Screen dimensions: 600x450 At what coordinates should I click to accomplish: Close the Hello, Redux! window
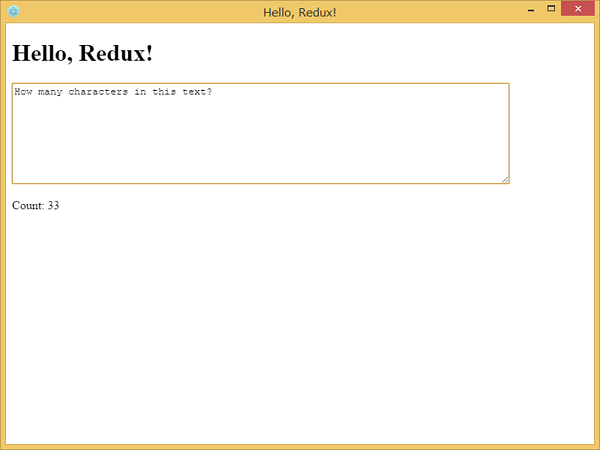(x=578, y=8)
